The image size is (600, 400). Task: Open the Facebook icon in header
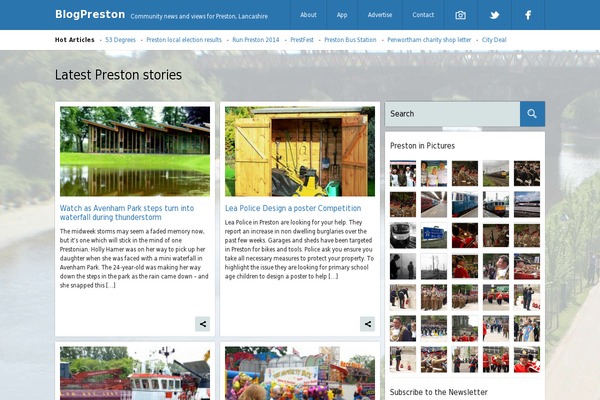coord(528,15)
